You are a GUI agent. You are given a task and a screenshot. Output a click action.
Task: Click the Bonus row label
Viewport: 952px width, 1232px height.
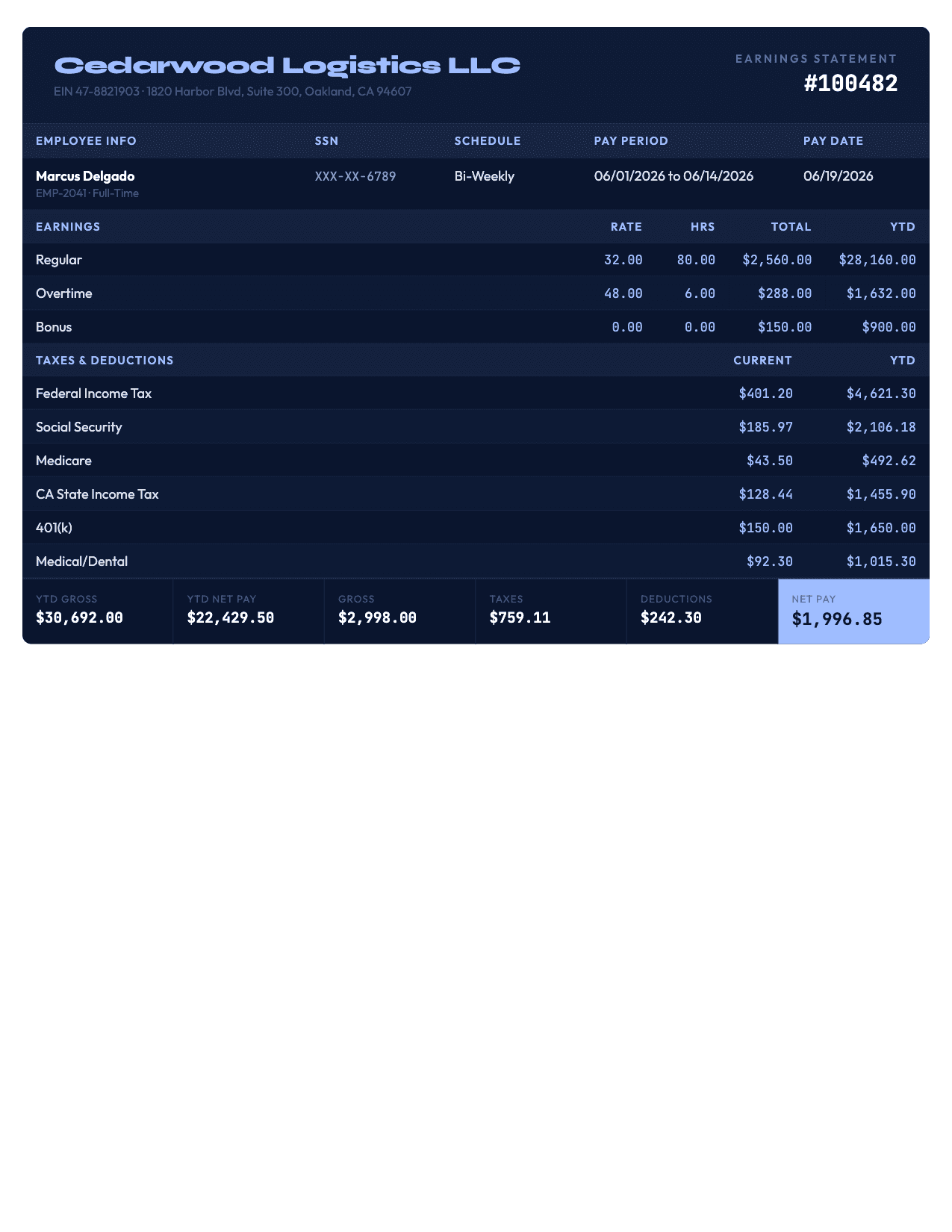click(54, 327)
